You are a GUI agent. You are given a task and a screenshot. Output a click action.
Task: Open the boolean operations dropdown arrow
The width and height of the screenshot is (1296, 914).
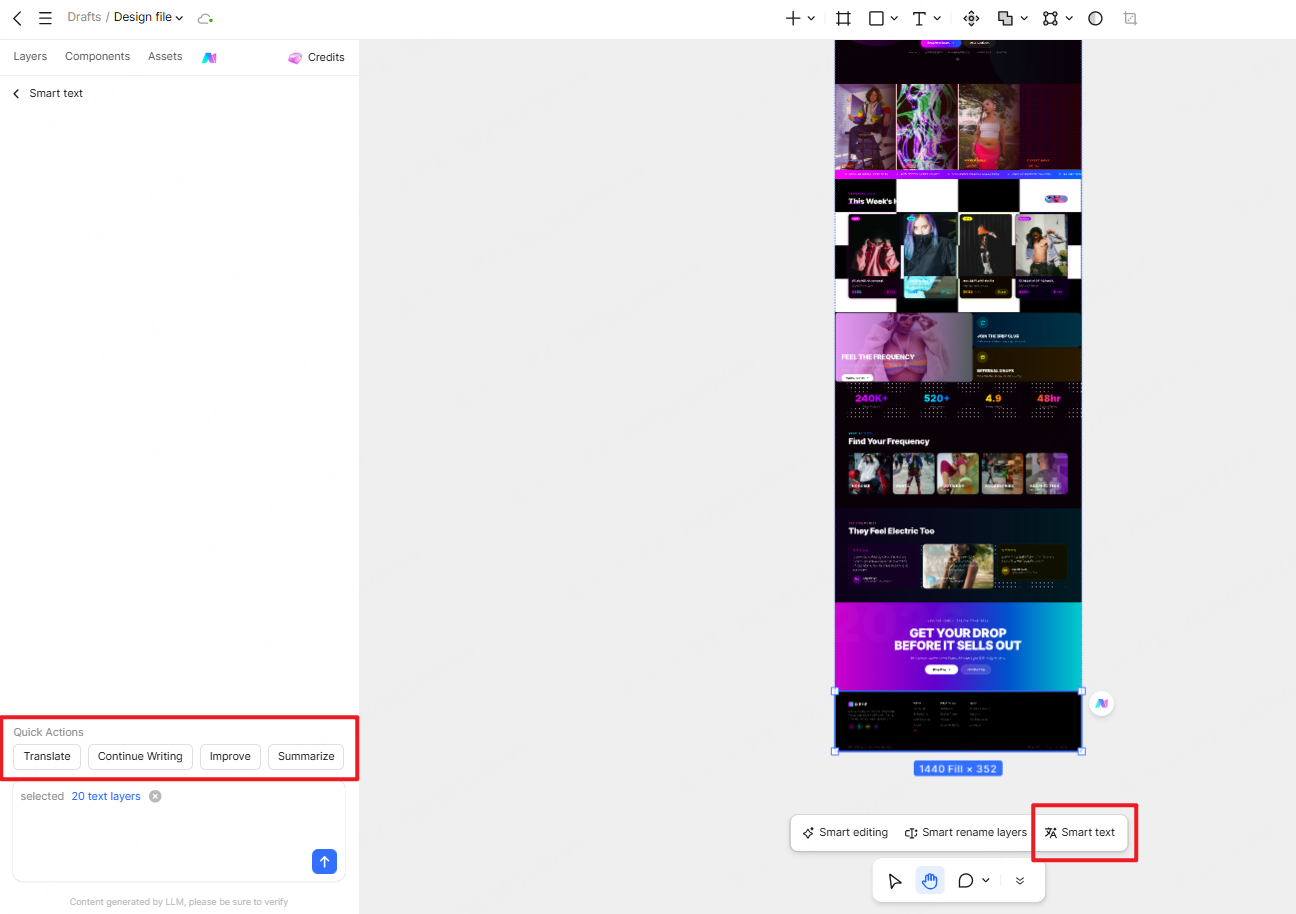click(1024, 18)
